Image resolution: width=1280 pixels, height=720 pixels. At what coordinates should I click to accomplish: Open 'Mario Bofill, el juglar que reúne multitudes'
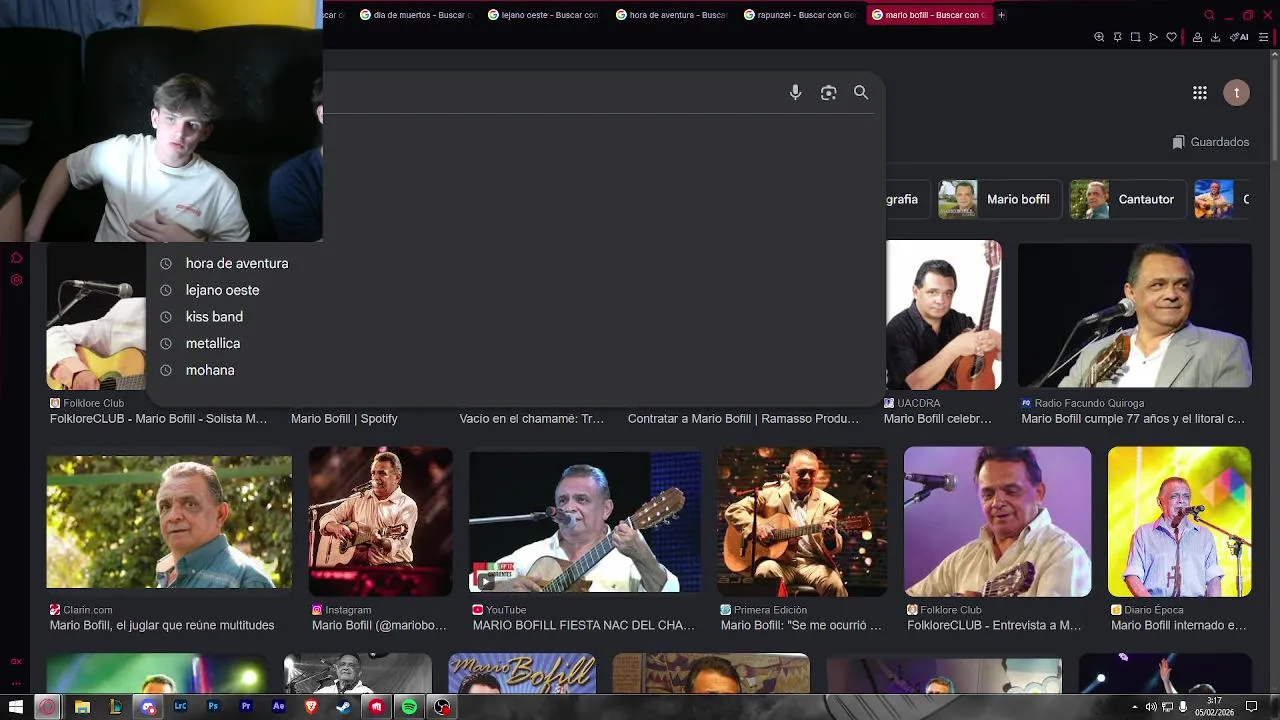[162, 625]
